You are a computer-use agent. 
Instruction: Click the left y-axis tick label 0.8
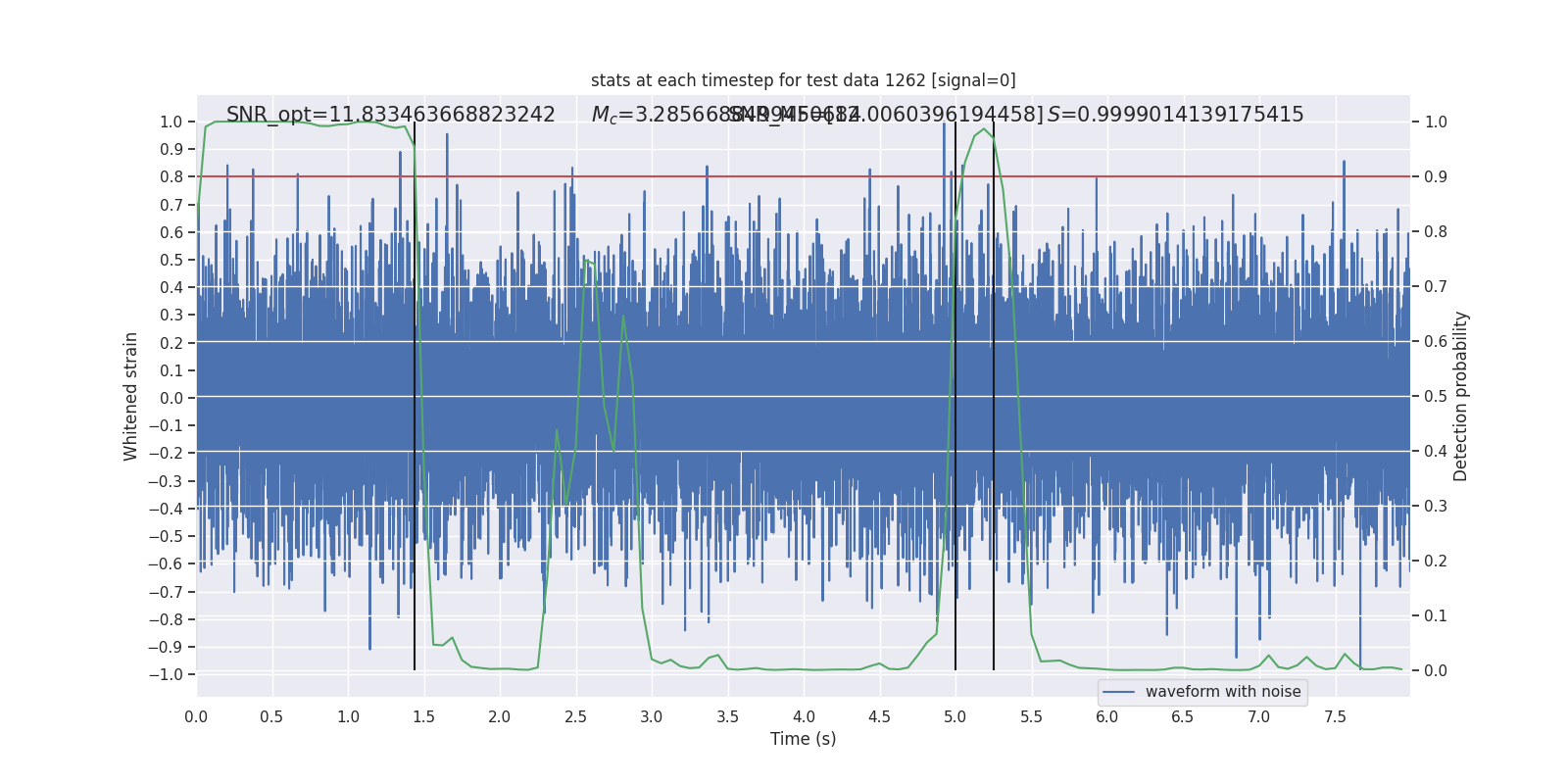click(171, 177)
